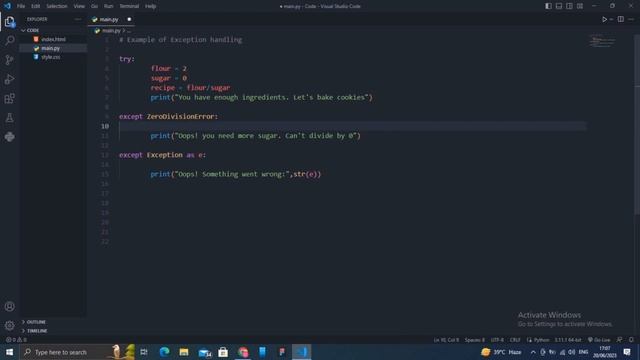640x360 pixels.
Task: Click the editor vertical scrollbar
Action: tap(637, 124)
